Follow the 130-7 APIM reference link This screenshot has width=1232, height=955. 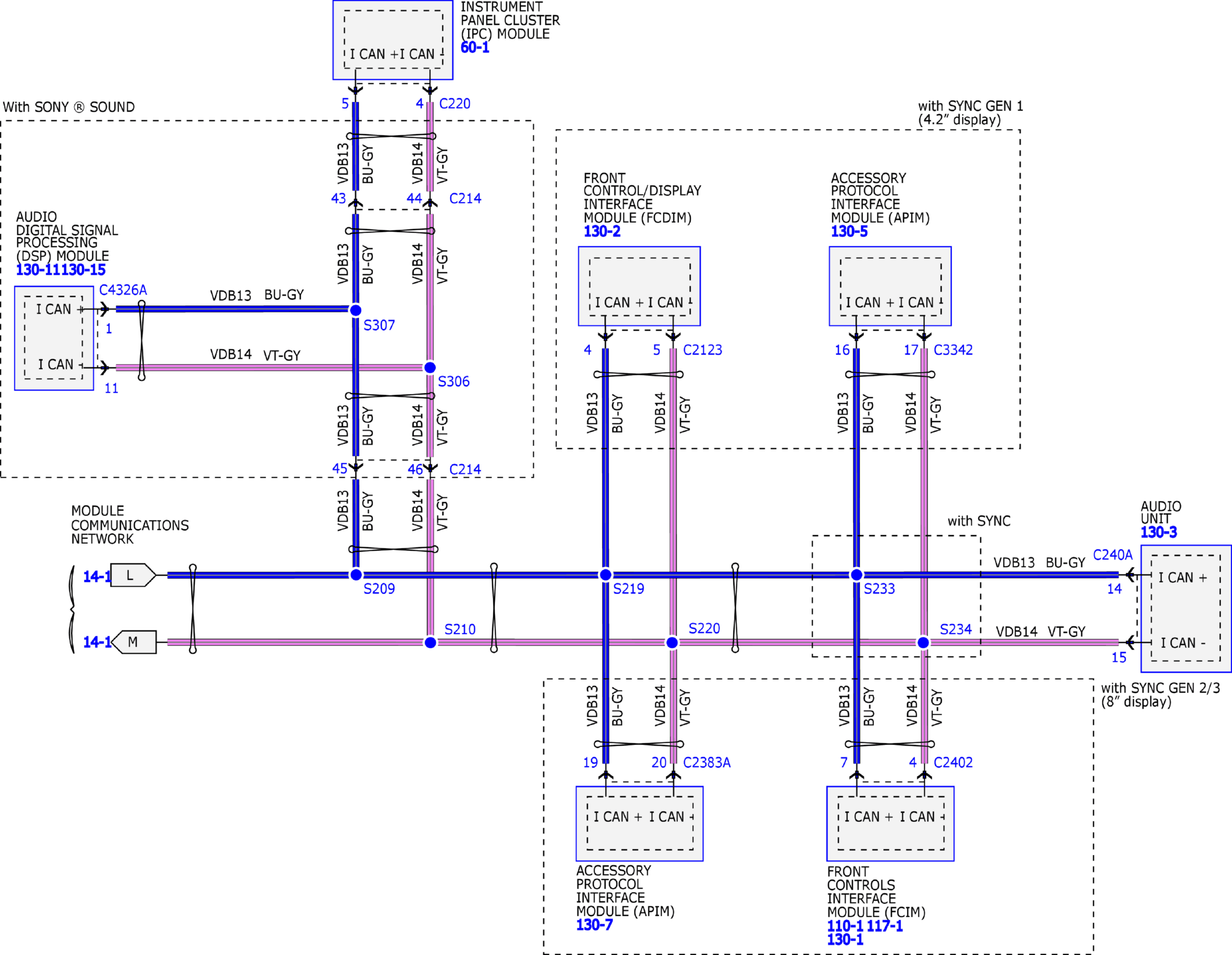(594, 924)
